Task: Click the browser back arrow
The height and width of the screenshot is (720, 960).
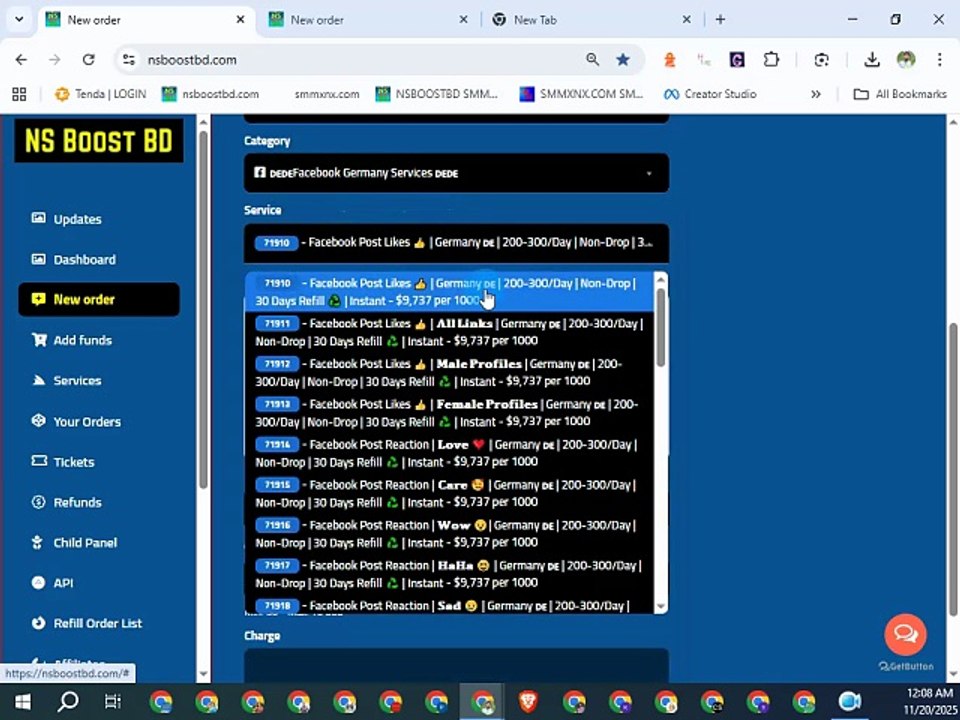Action: (x=21, y=59)
